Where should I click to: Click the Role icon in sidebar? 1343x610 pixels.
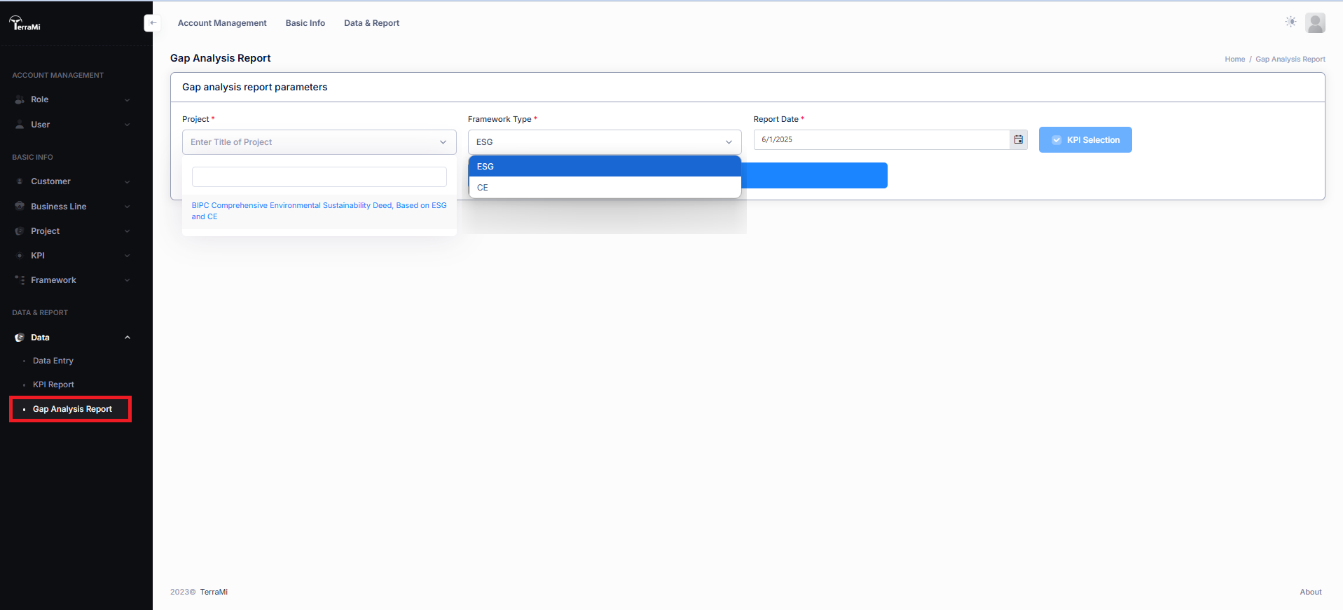(20, 100)
